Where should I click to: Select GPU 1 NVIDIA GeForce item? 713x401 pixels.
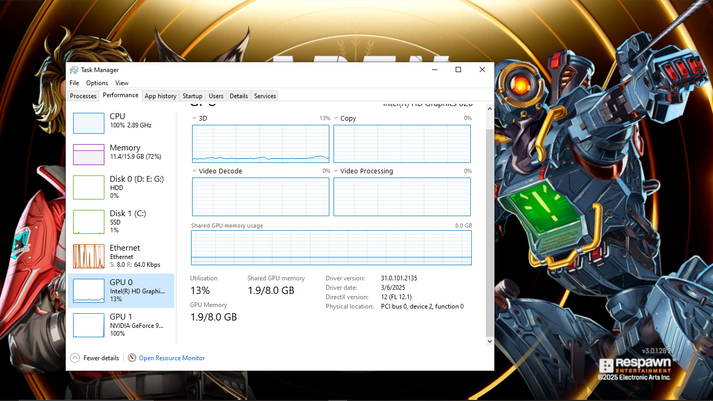tap(121, 325)
